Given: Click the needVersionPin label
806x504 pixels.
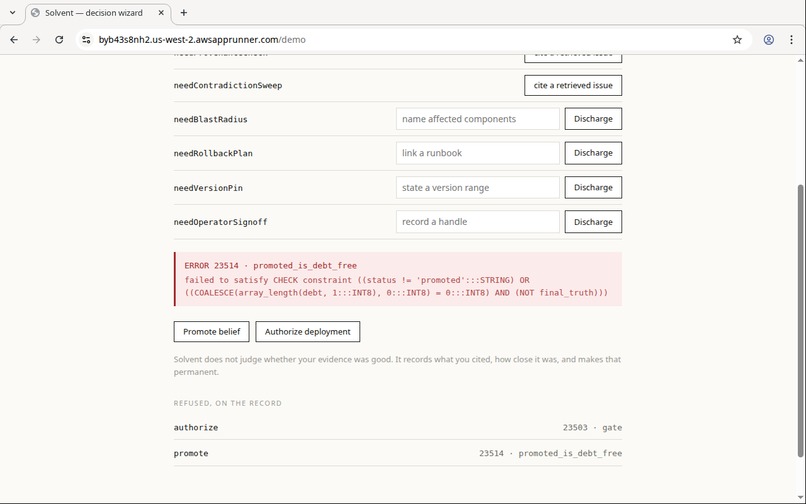Looking at the screenshot, I should pos(208,188).
